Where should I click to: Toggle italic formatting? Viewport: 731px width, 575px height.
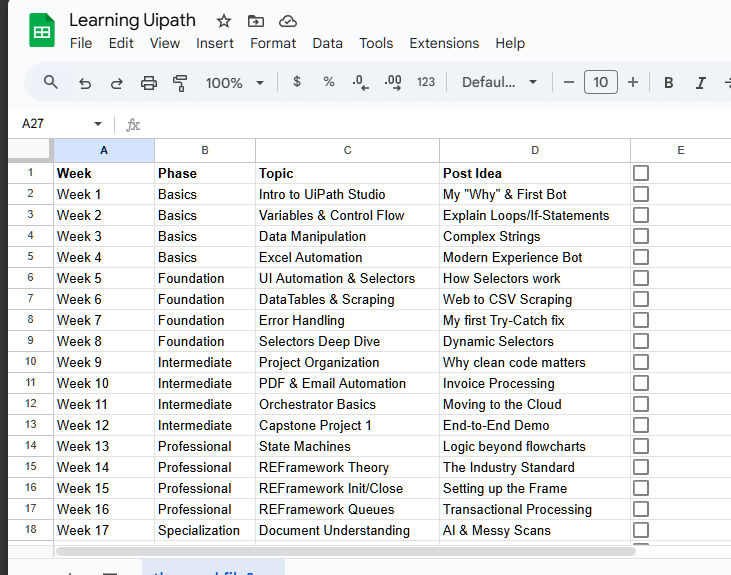point(700,83)
